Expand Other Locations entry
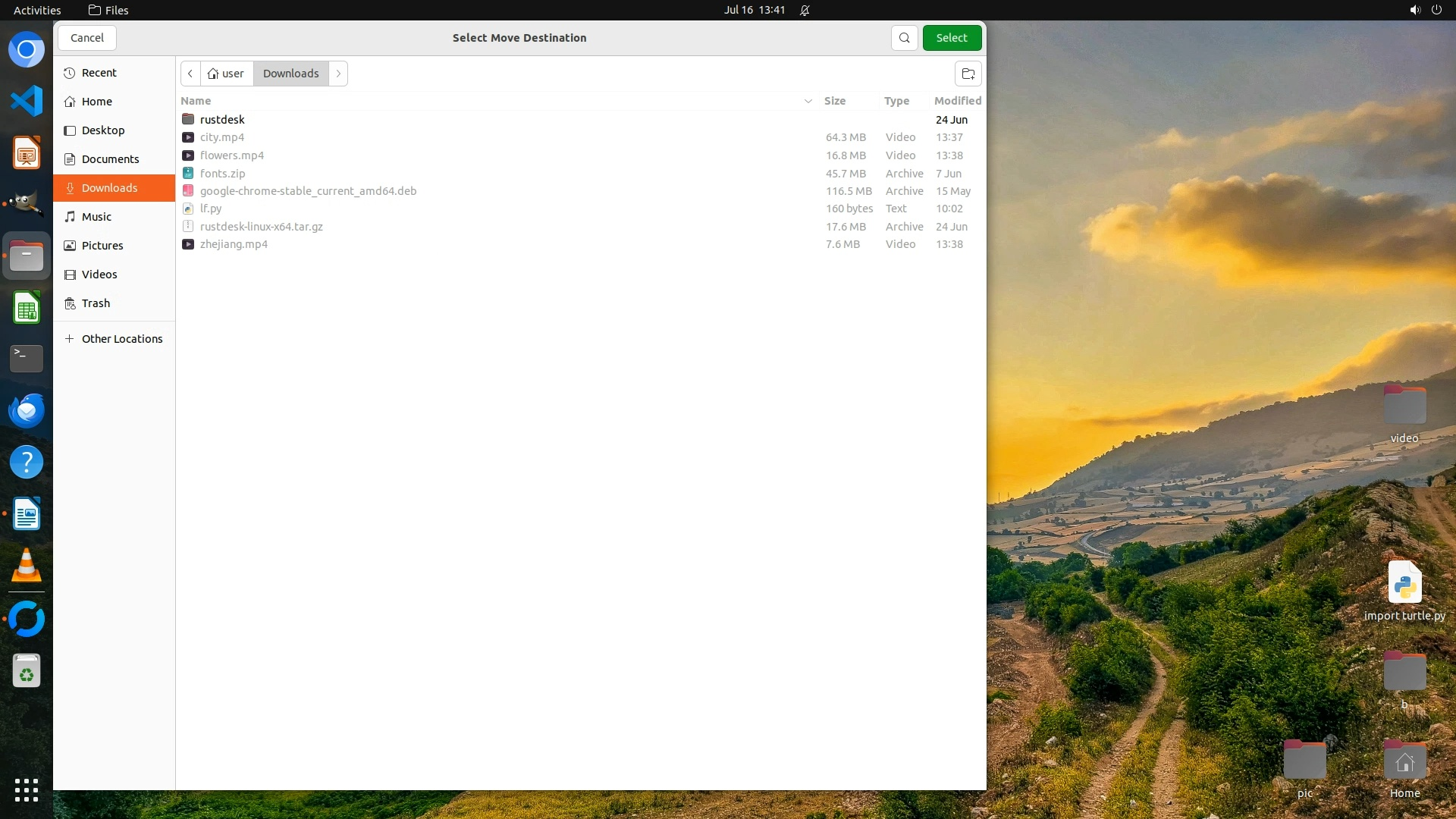The width and height of the screenshot is (1456, 819). [121, 339]
